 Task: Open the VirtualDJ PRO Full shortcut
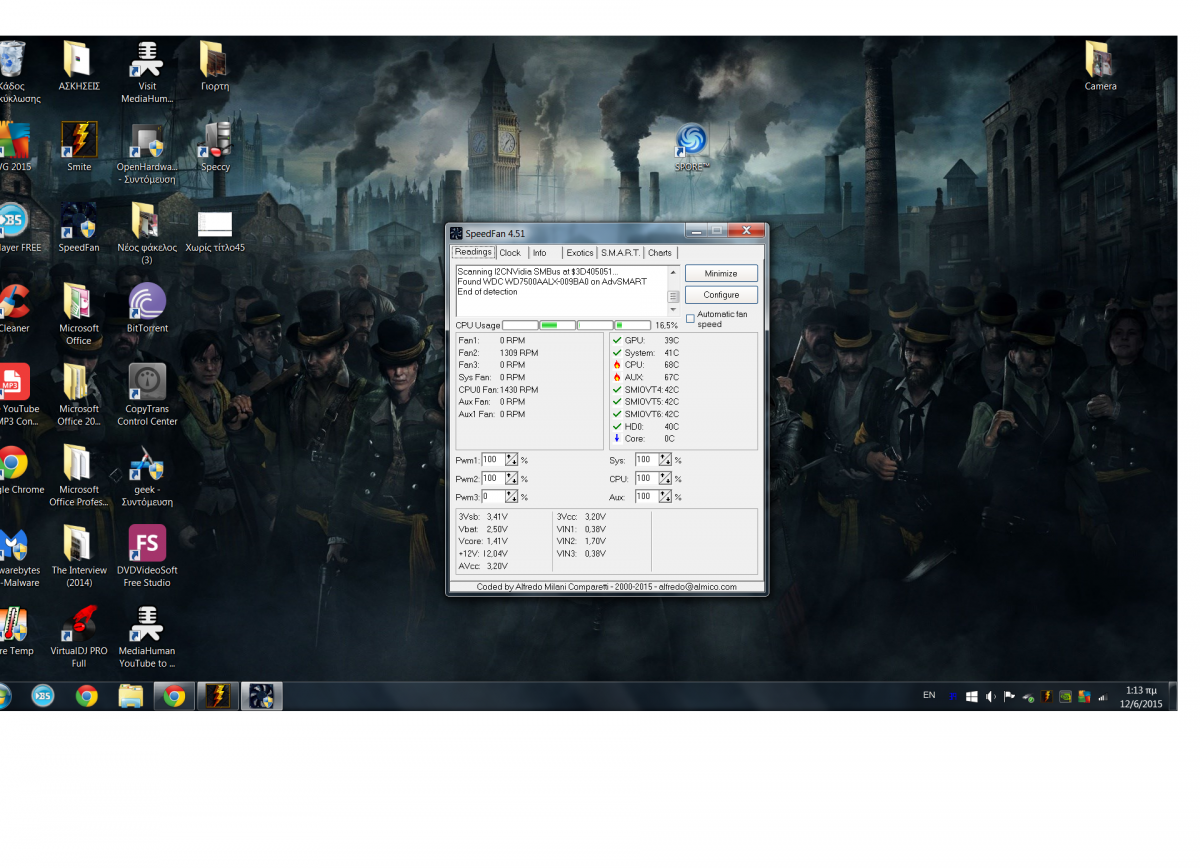click(79, 637)
